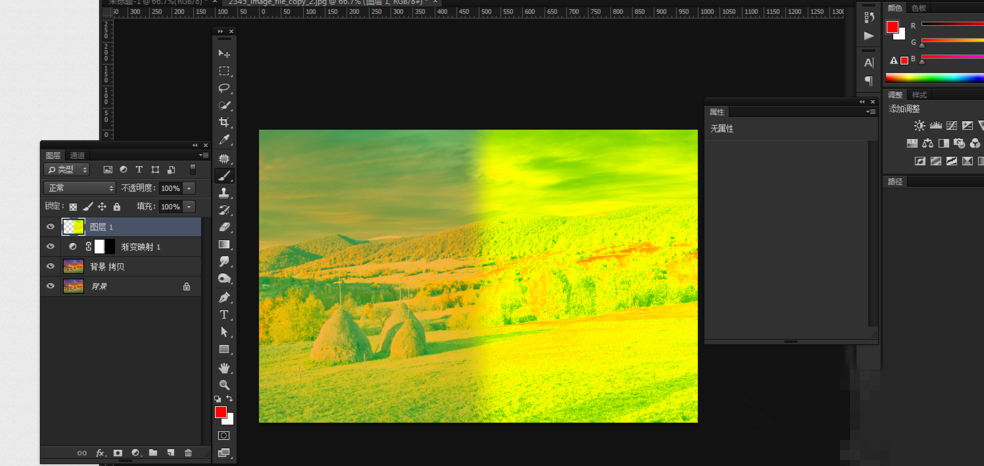Open the blend mode 正常 dropdown
This screenshot has height=466, width=984.
pos(80,188)
